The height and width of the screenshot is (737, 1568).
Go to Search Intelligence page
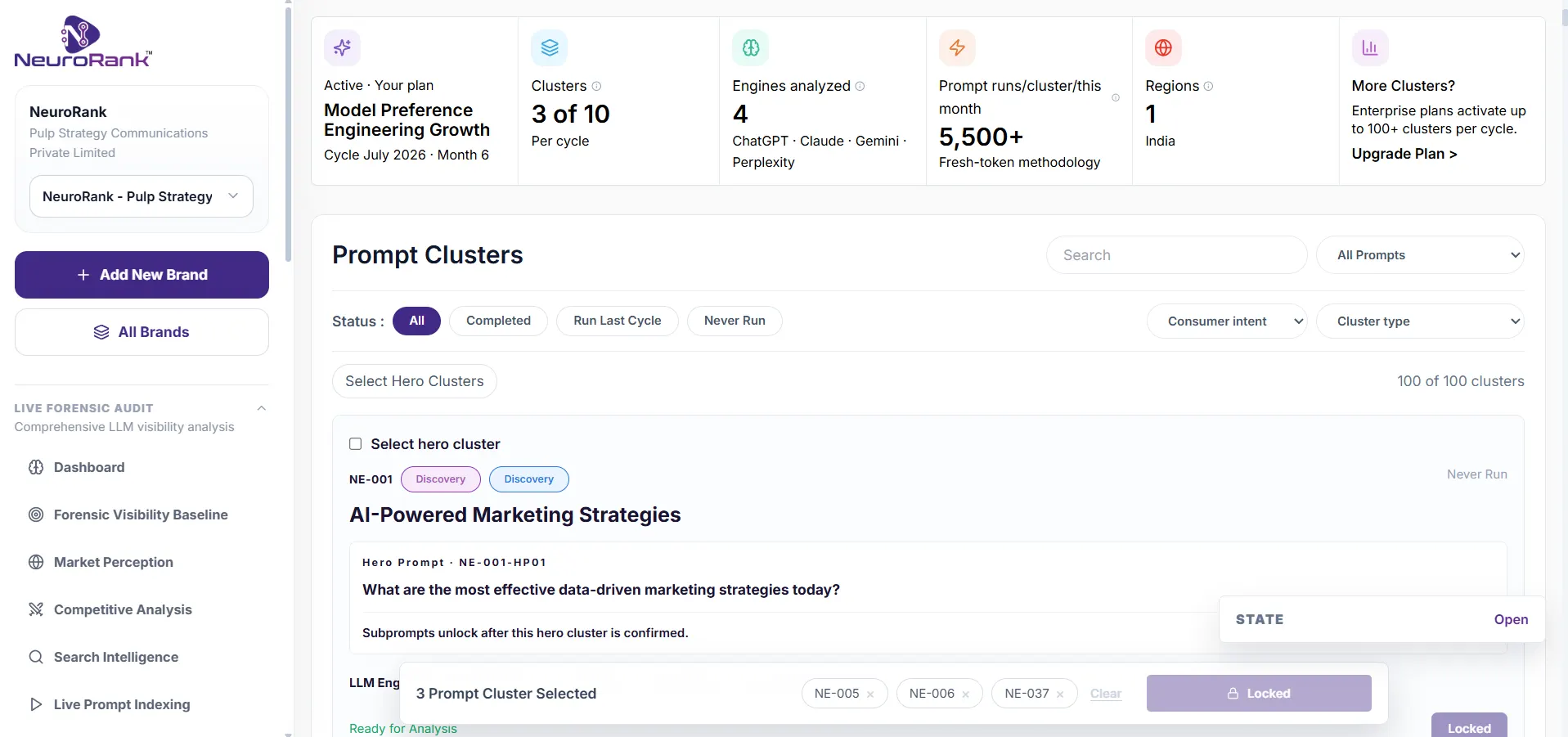pyautogui.click(x=116, y=657)
